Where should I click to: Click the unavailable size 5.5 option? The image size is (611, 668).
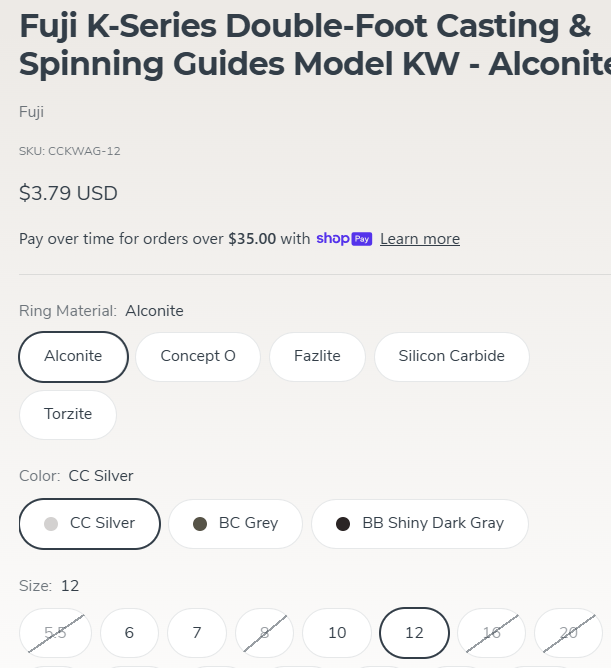(x=55, y=633)
